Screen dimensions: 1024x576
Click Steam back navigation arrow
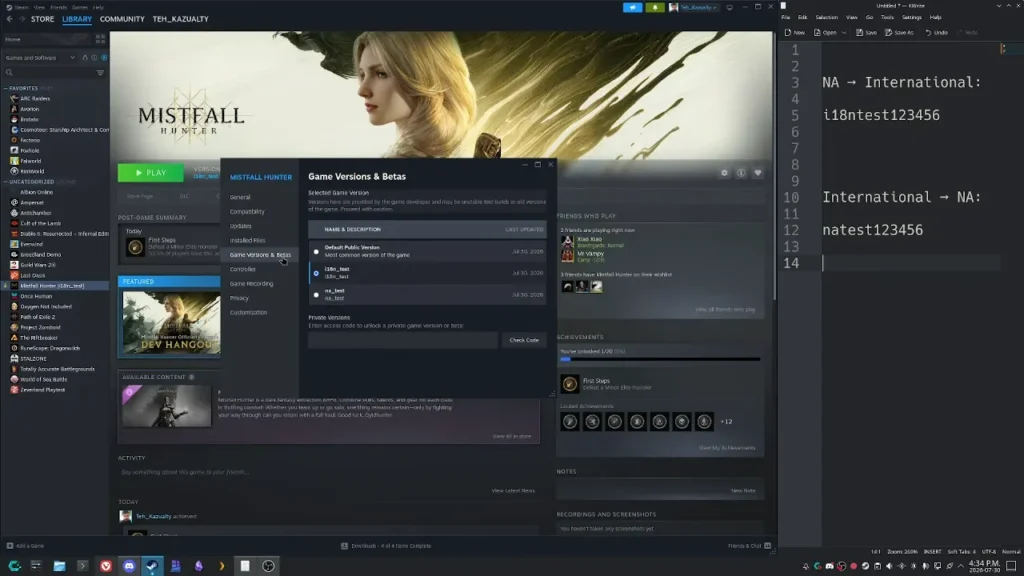pos(9,19)
